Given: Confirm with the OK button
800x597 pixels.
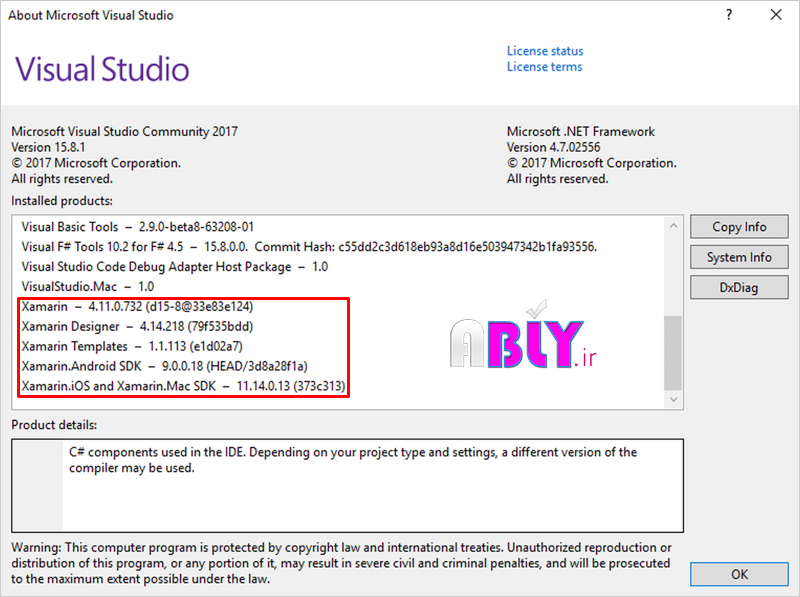Looking at the screenshot, I should 739,574.
